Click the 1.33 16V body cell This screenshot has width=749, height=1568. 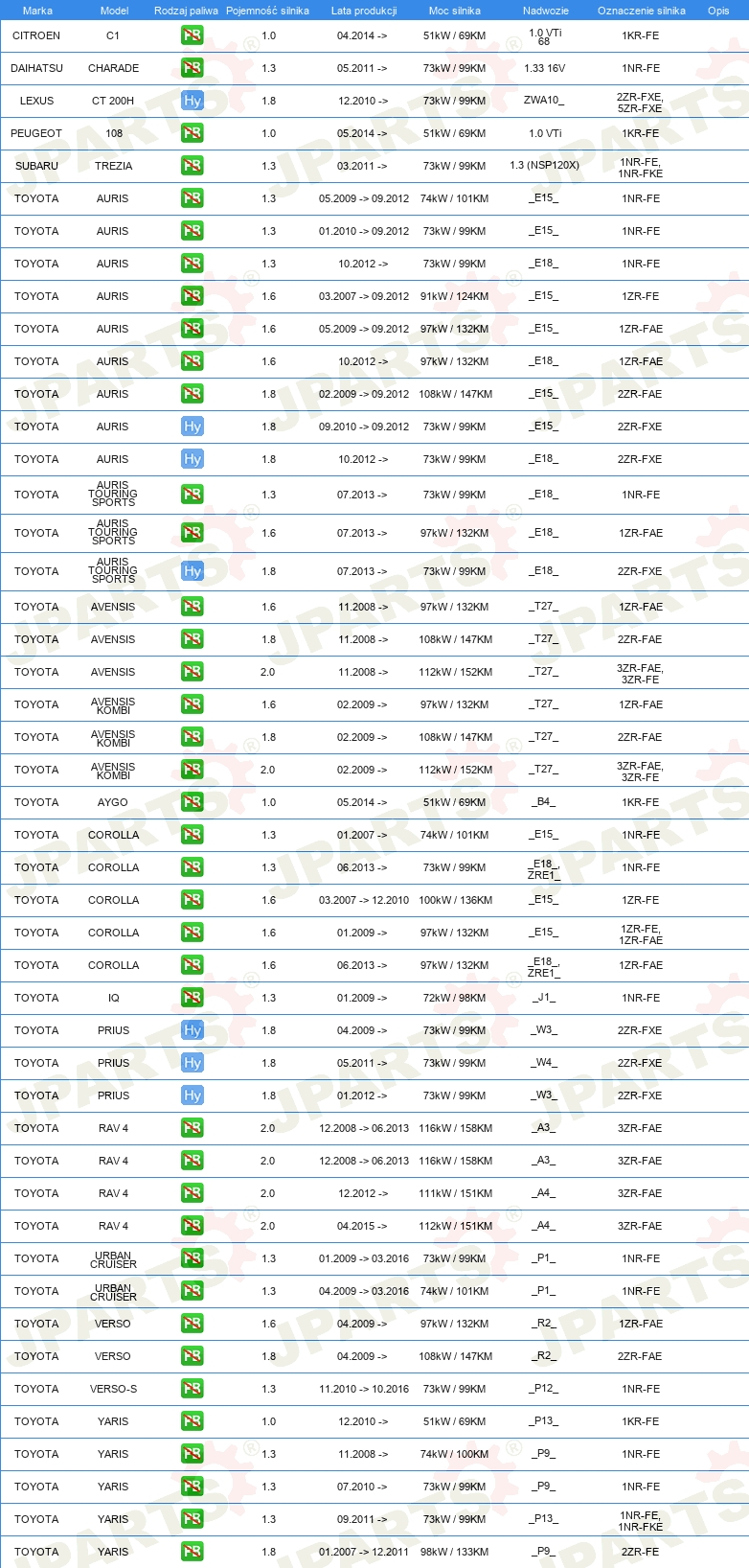(x=545, y=68)
